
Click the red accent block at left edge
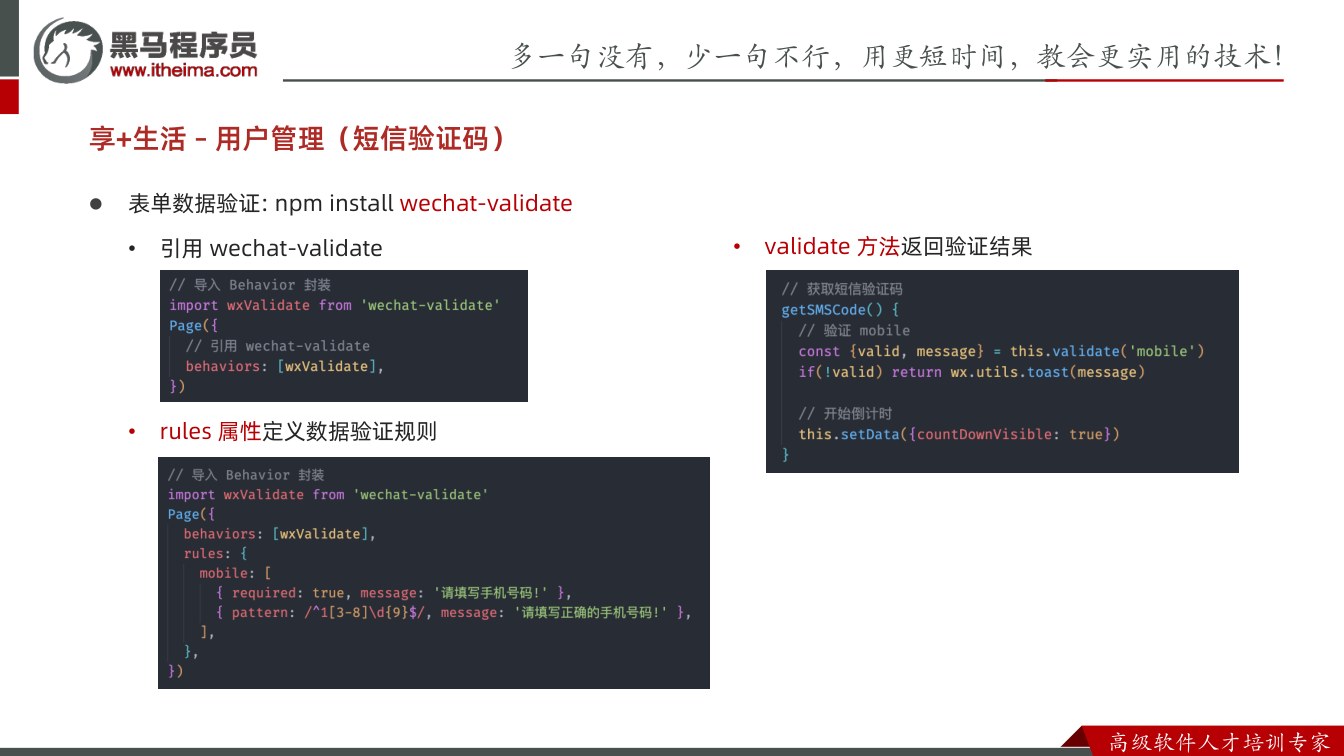[x=9, y=97]
